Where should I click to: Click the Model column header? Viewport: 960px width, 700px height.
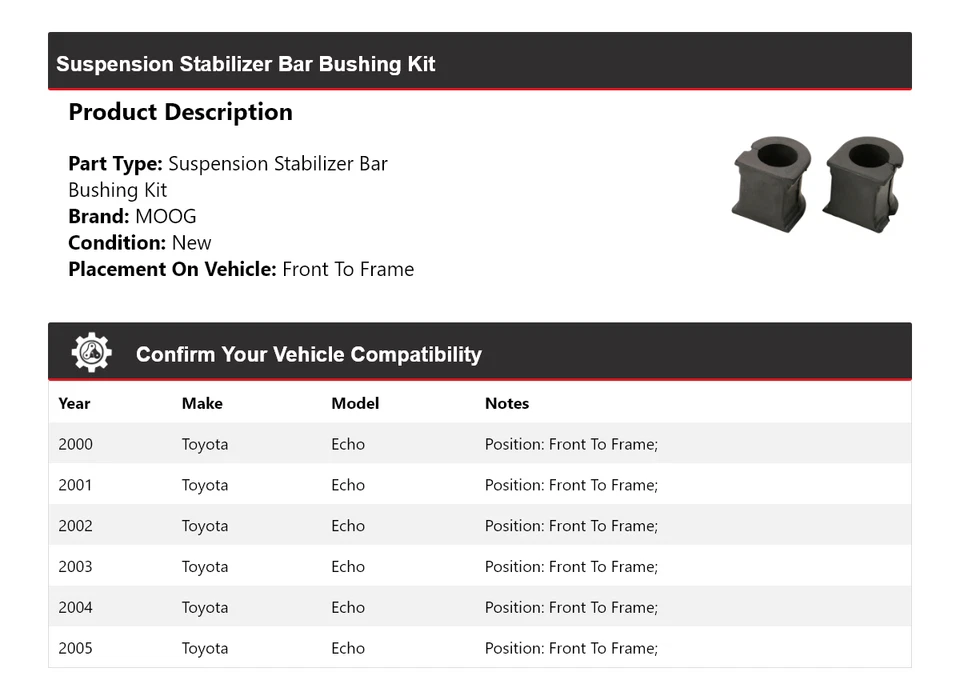click(x=355, y=403)
